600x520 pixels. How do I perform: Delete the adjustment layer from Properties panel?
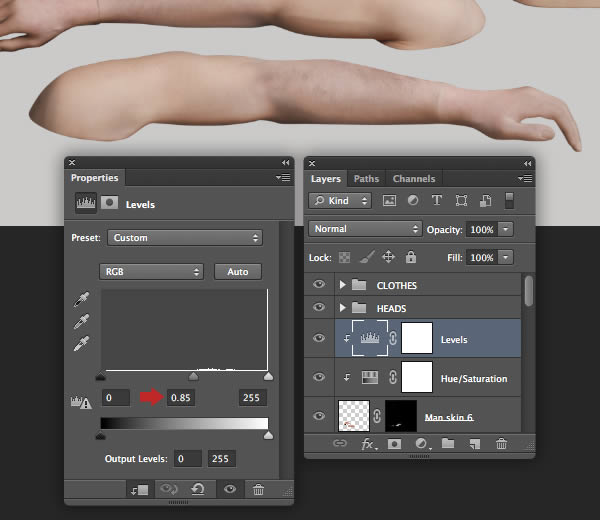[x=258, y=489]
